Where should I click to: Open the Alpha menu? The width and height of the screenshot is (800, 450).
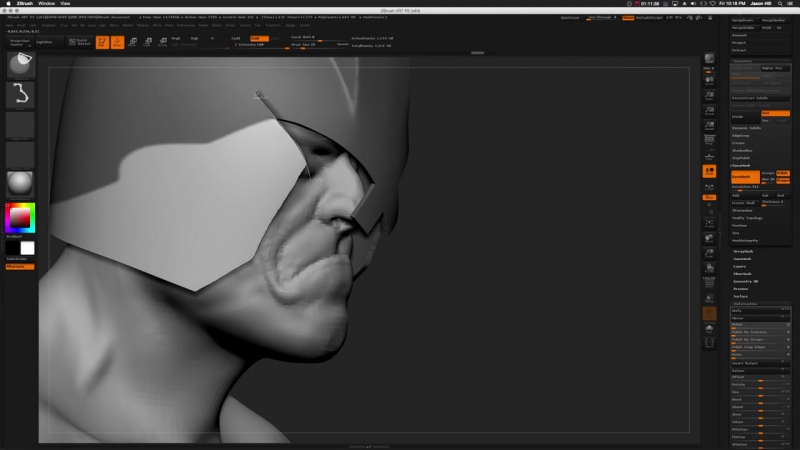point(10,25)
